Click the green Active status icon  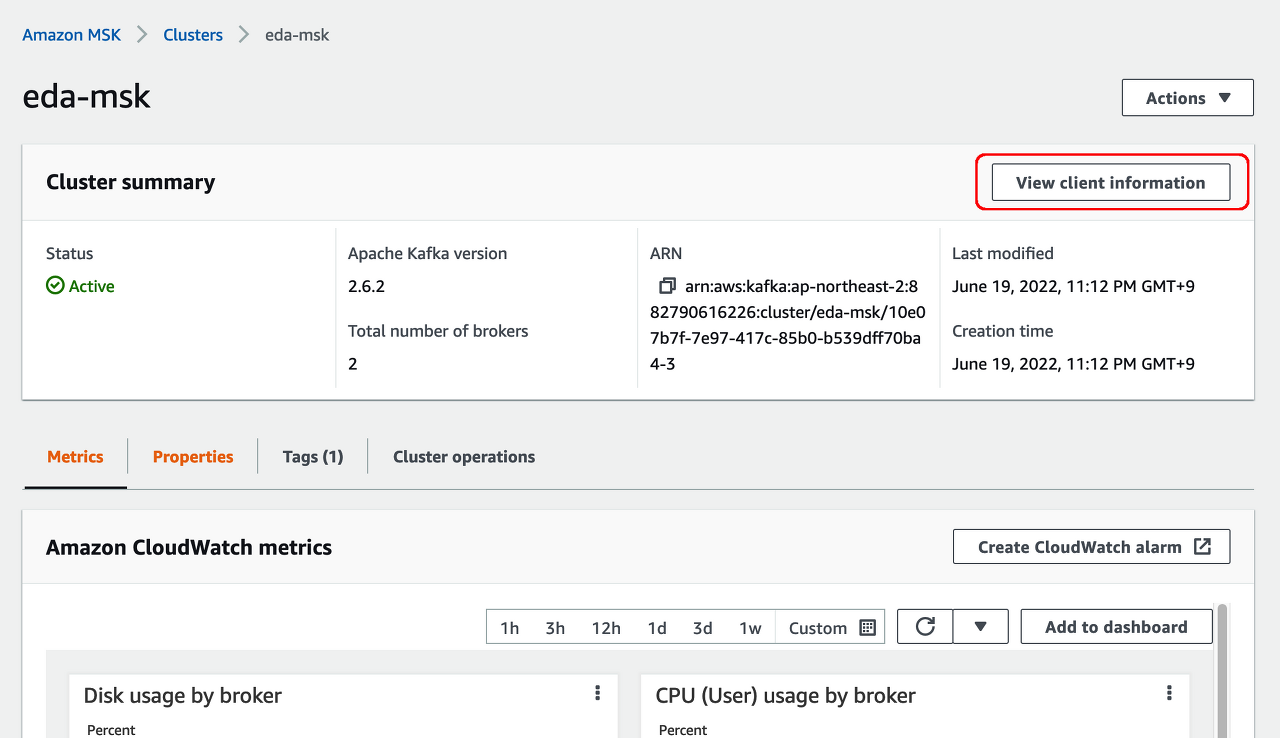click(55, 286)
